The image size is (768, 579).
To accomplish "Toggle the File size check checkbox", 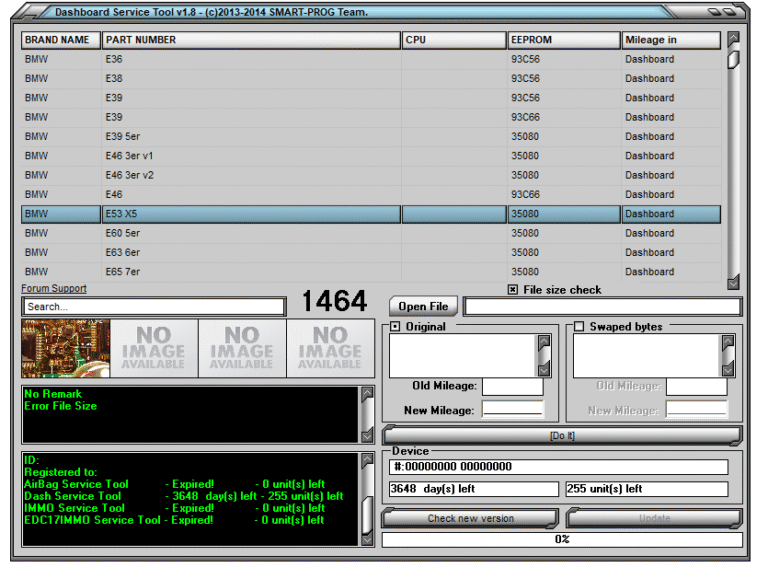I will (512, 290).
